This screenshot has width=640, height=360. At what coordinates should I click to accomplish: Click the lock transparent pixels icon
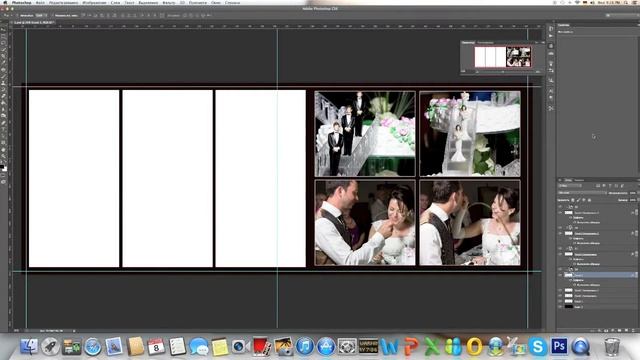pos(573,200)
